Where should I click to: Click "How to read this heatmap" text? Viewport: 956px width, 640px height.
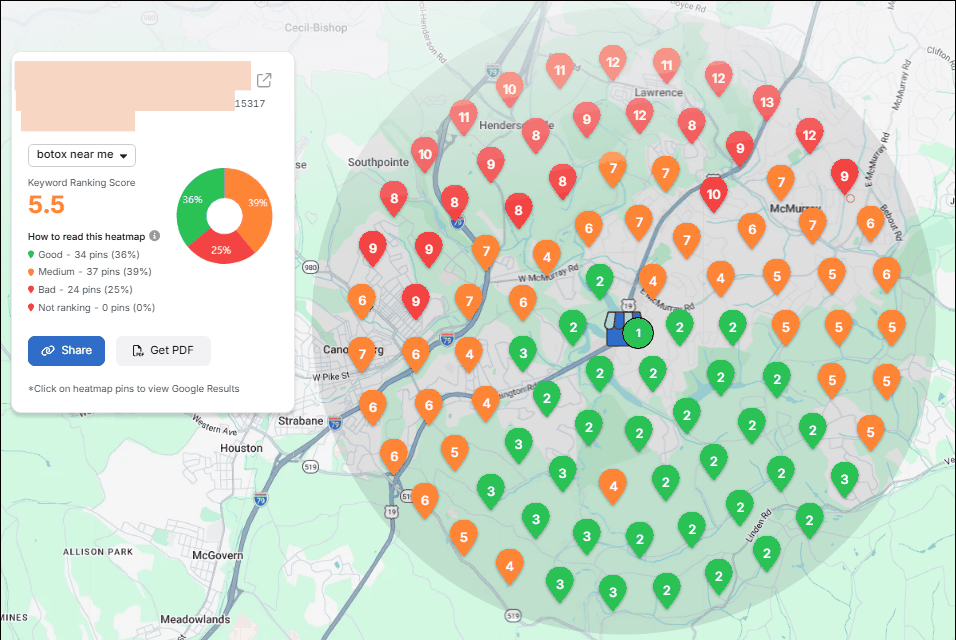(87, 236)
